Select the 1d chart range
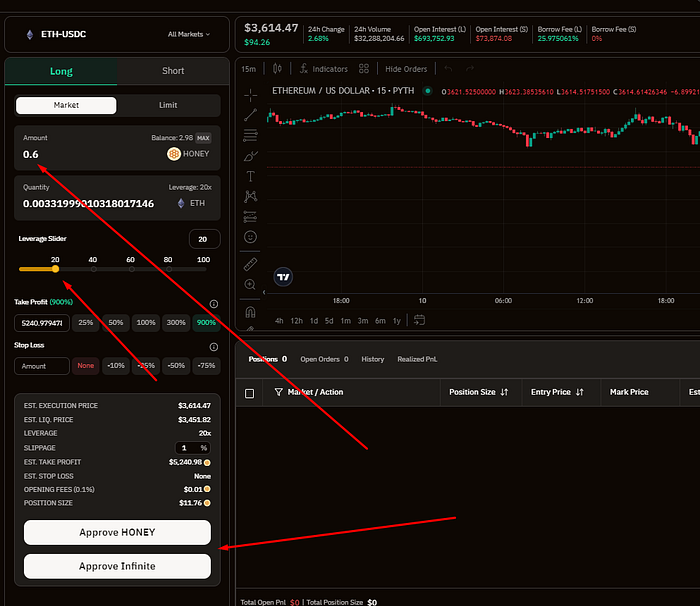This screenshot has width=700, height=606. click(x=314, y=321)
